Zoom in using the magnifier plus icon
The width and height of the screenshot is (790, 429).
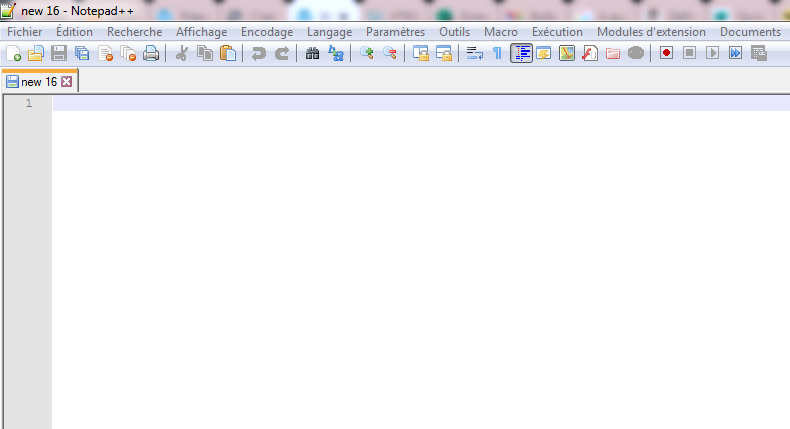pos(366,53)
